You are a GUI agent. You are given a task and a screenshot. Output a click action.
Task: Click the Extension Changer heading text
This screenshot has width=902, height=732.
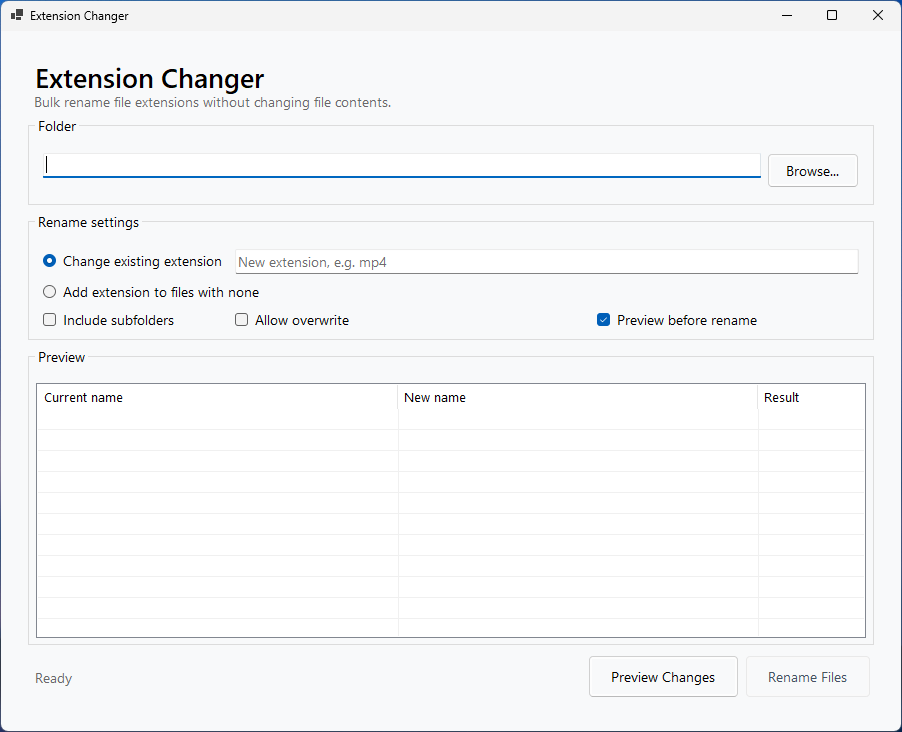150,79
